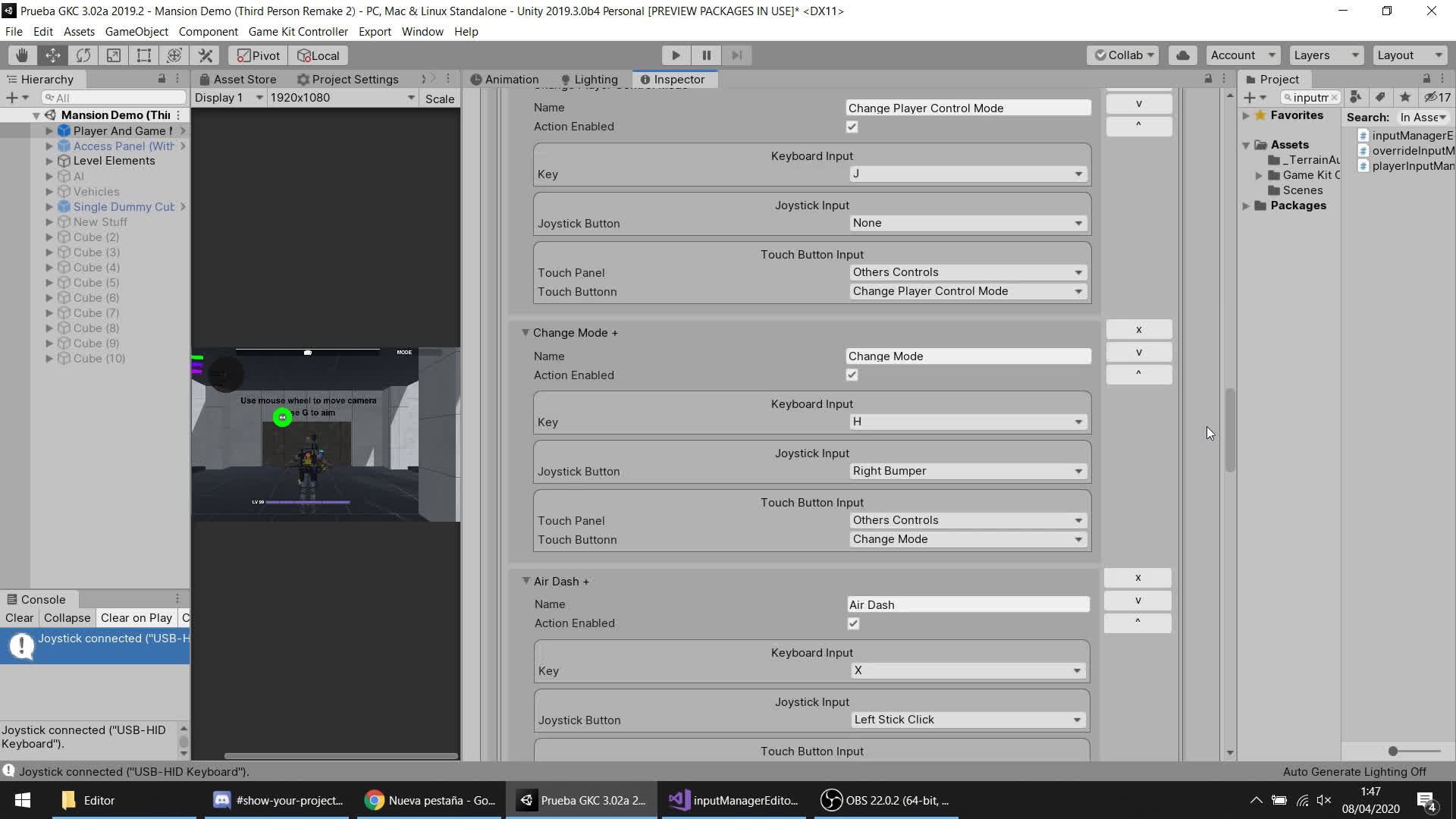
Task: Open Joystick Button dropdown showing Right Bumper
Action: pos(968,471)
